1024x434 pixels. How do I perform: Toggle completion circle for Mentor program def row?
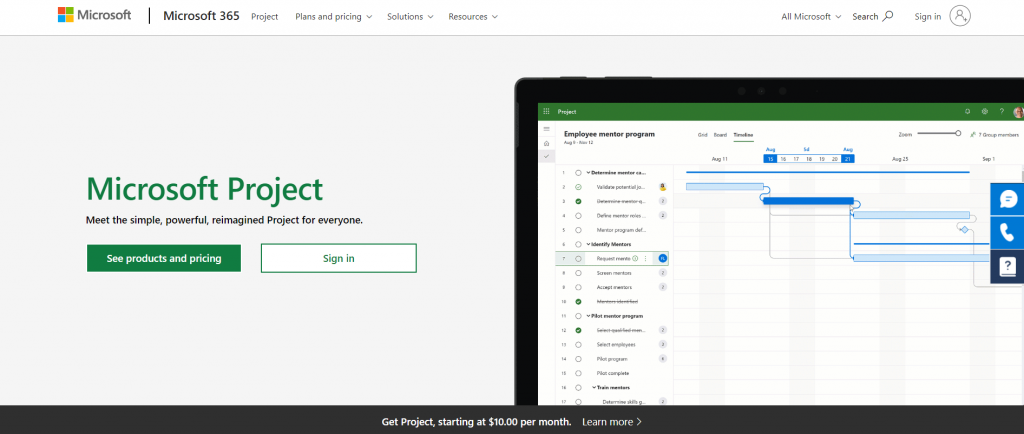(578, 230)
